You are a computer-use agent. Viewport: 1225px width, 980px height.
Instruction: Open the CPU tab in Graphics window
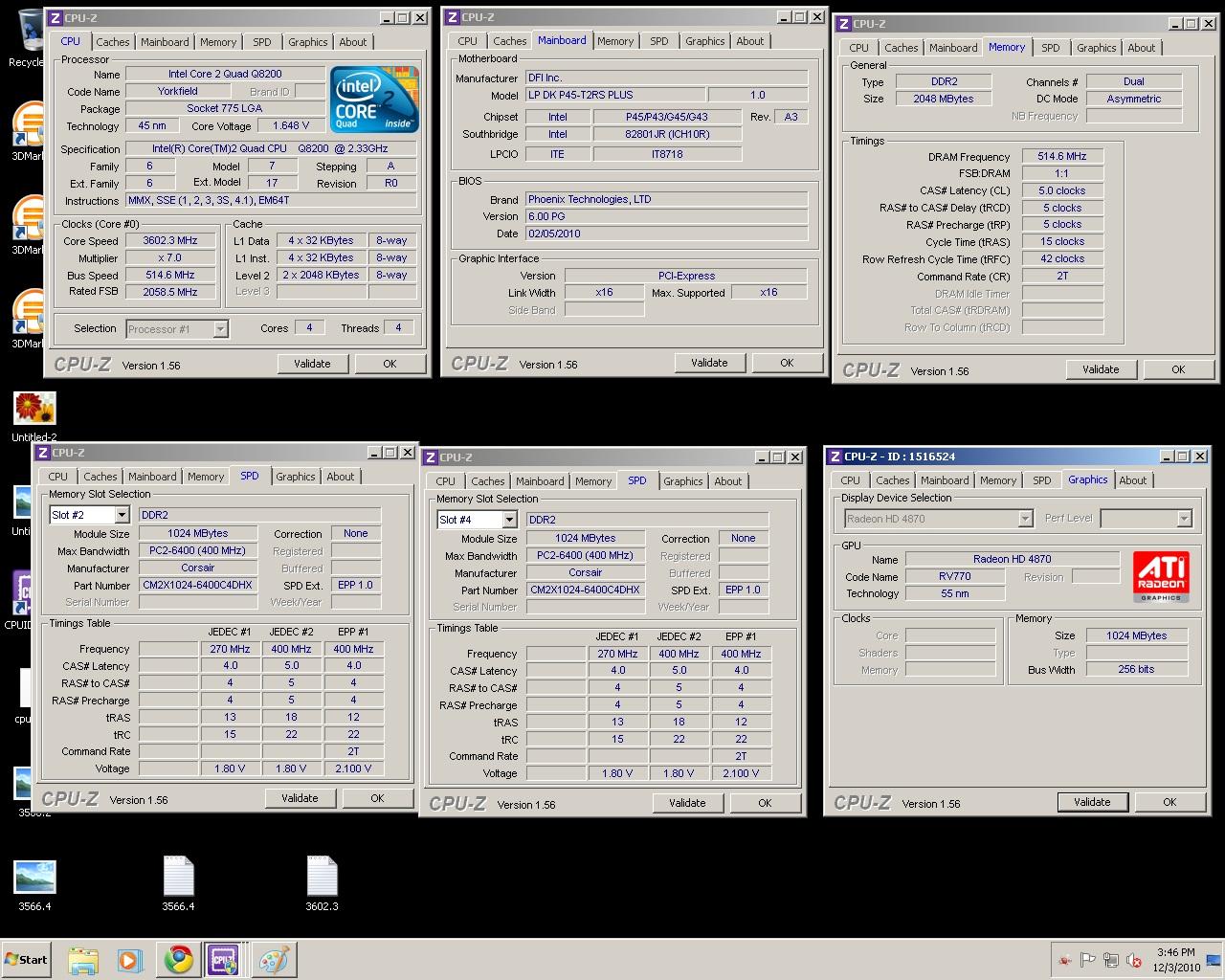(850, 480)
